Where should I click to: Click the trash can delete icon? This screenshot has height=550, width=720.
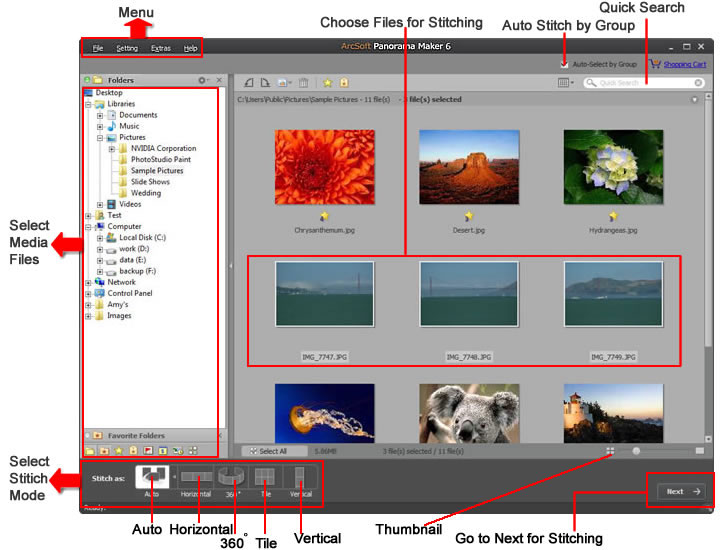(304, 83)
